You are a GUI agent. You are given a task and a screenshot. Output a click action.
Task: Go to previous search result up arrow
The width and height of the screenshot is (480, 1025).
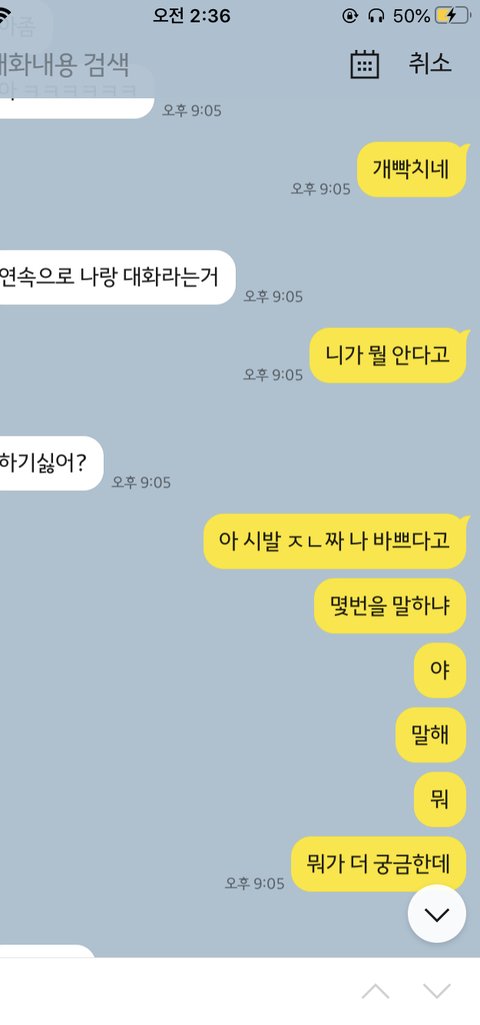pyautogui.click(x=375, y=992)
